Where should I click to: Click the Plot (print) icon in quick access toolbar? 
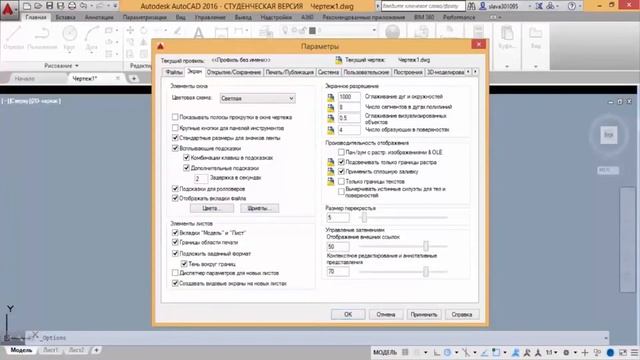pyautogui.click(x=72, y=6)
